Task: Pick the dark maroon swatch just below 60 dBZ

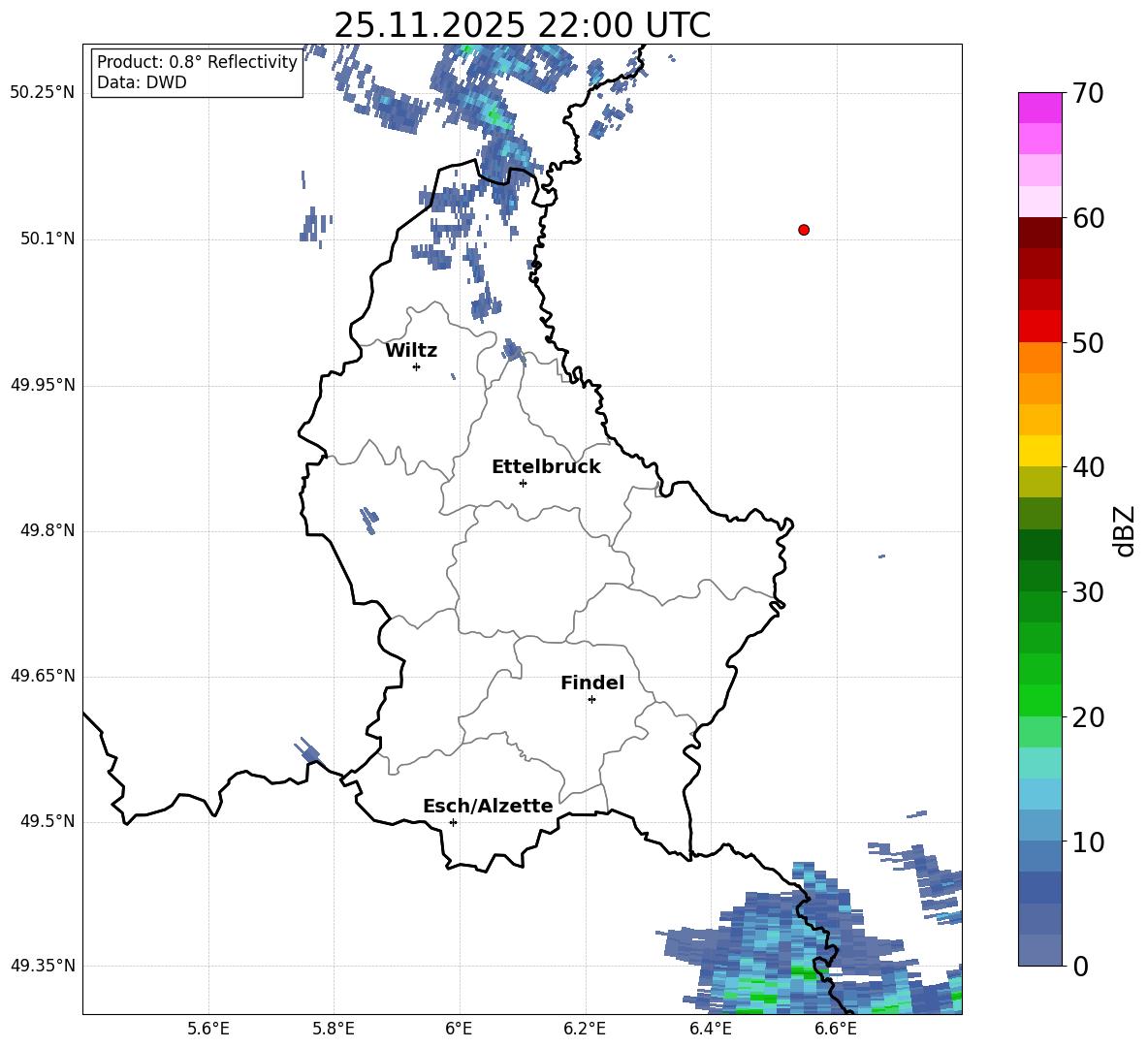Action: [1039, 233]
